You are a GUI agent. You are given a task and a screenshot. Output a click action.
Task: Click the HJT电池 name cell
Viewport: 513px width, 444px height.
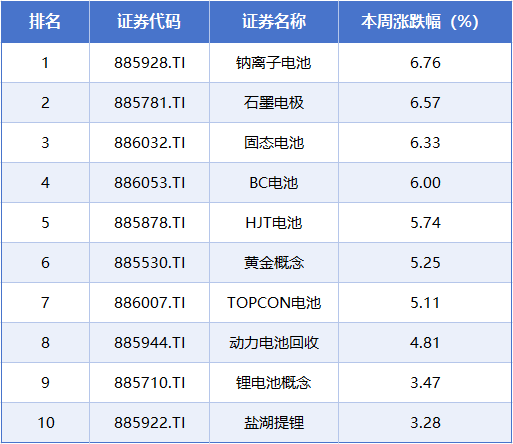[x=274, y=223]
